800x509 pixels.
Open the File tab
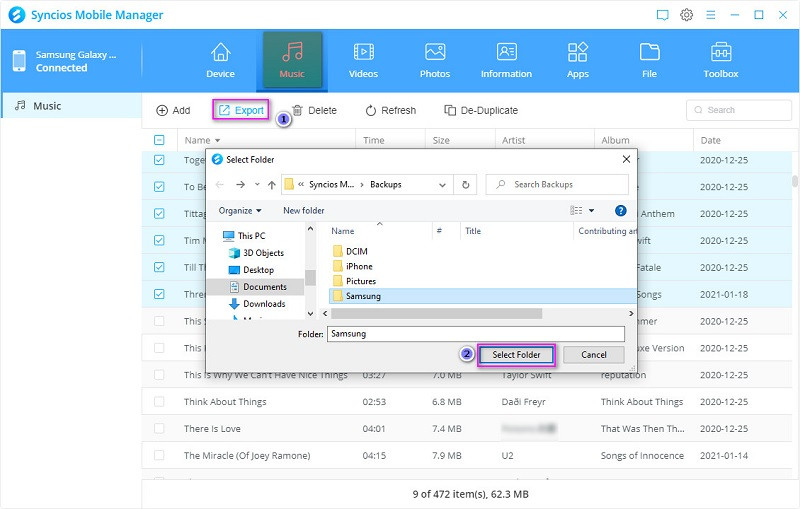649,60
